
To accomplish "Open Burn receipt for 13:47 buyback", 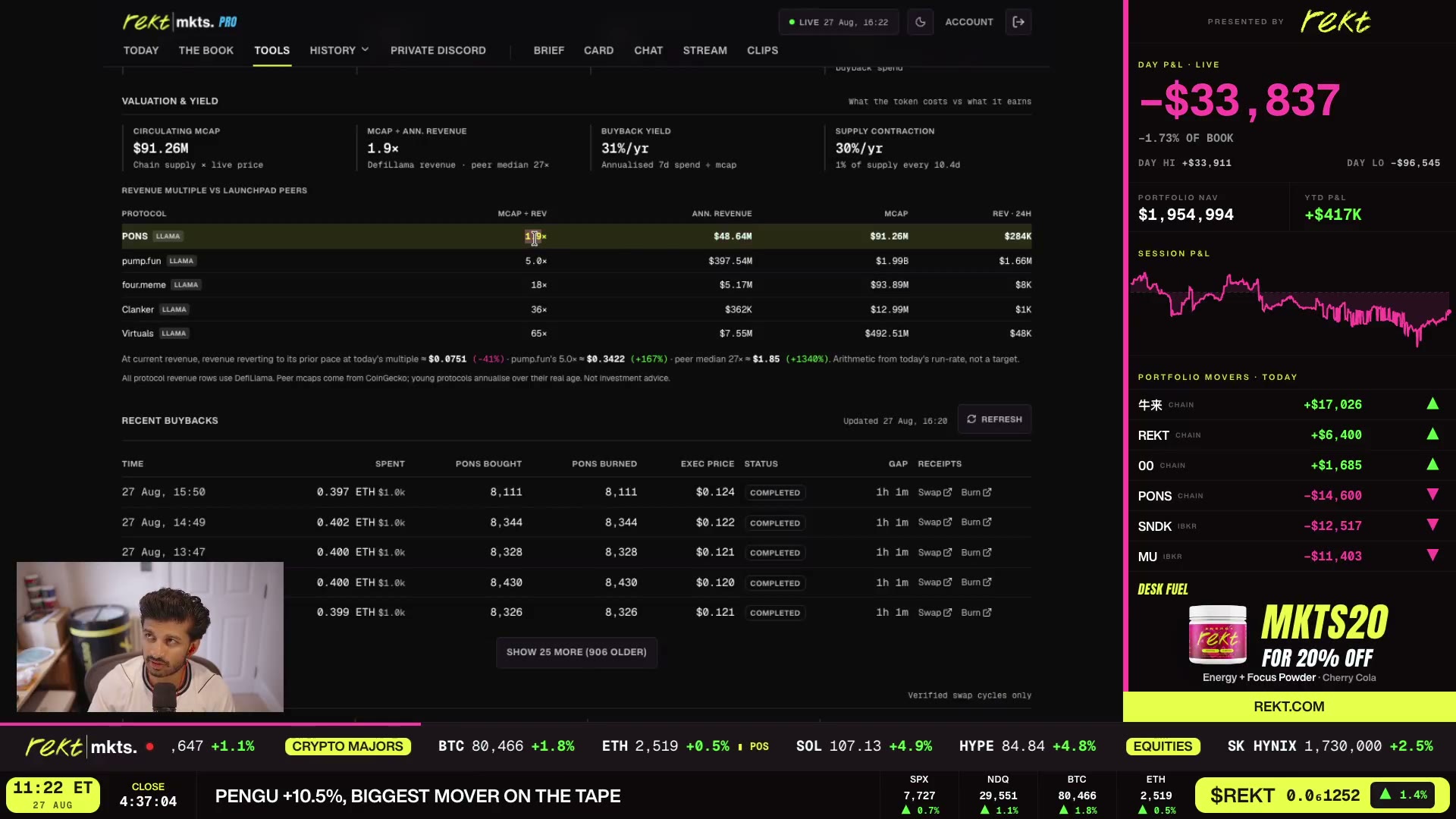I will (976, 553).
